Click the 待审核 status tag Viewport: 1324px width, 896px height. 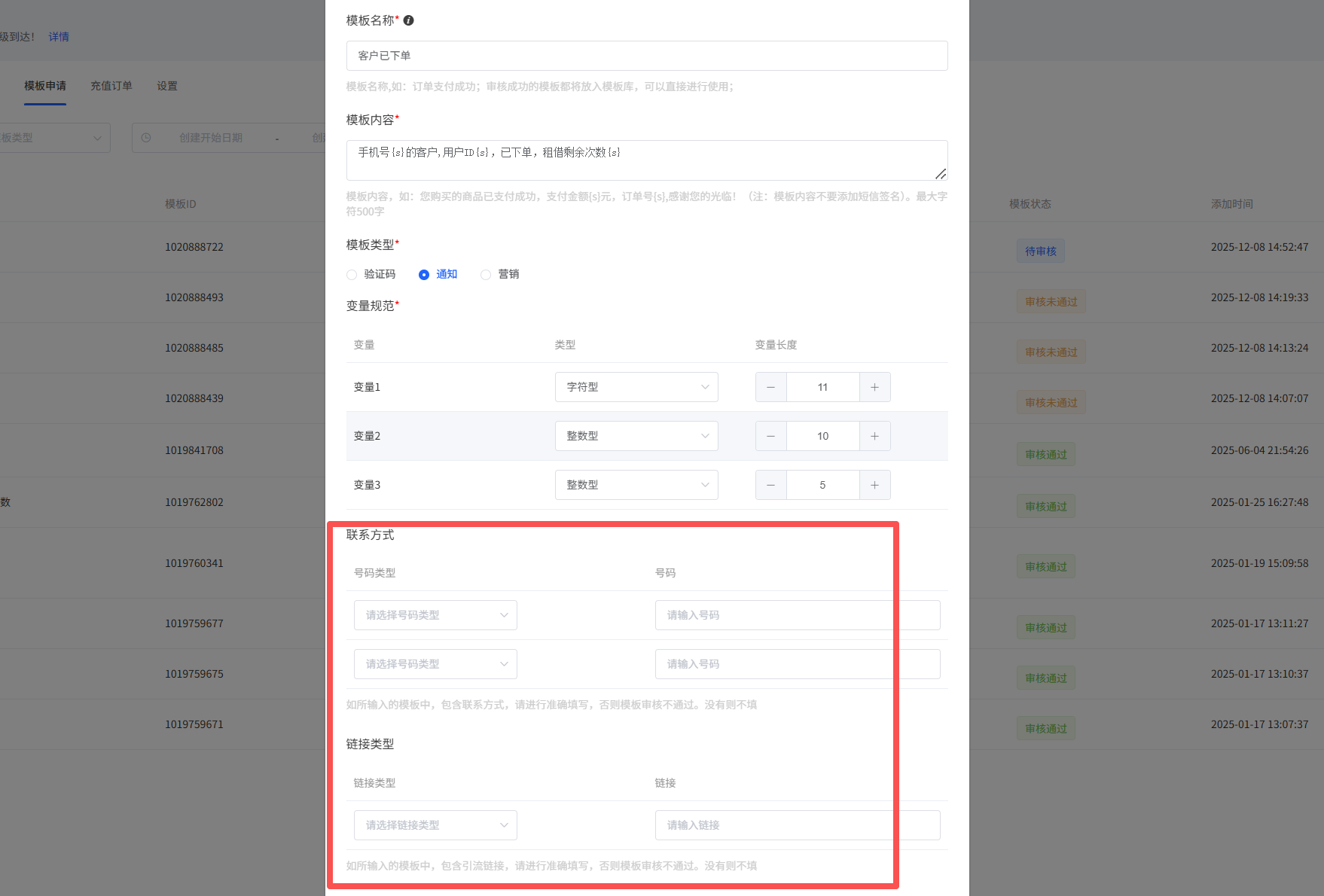pyautogui.click(x=1040, y=251)
